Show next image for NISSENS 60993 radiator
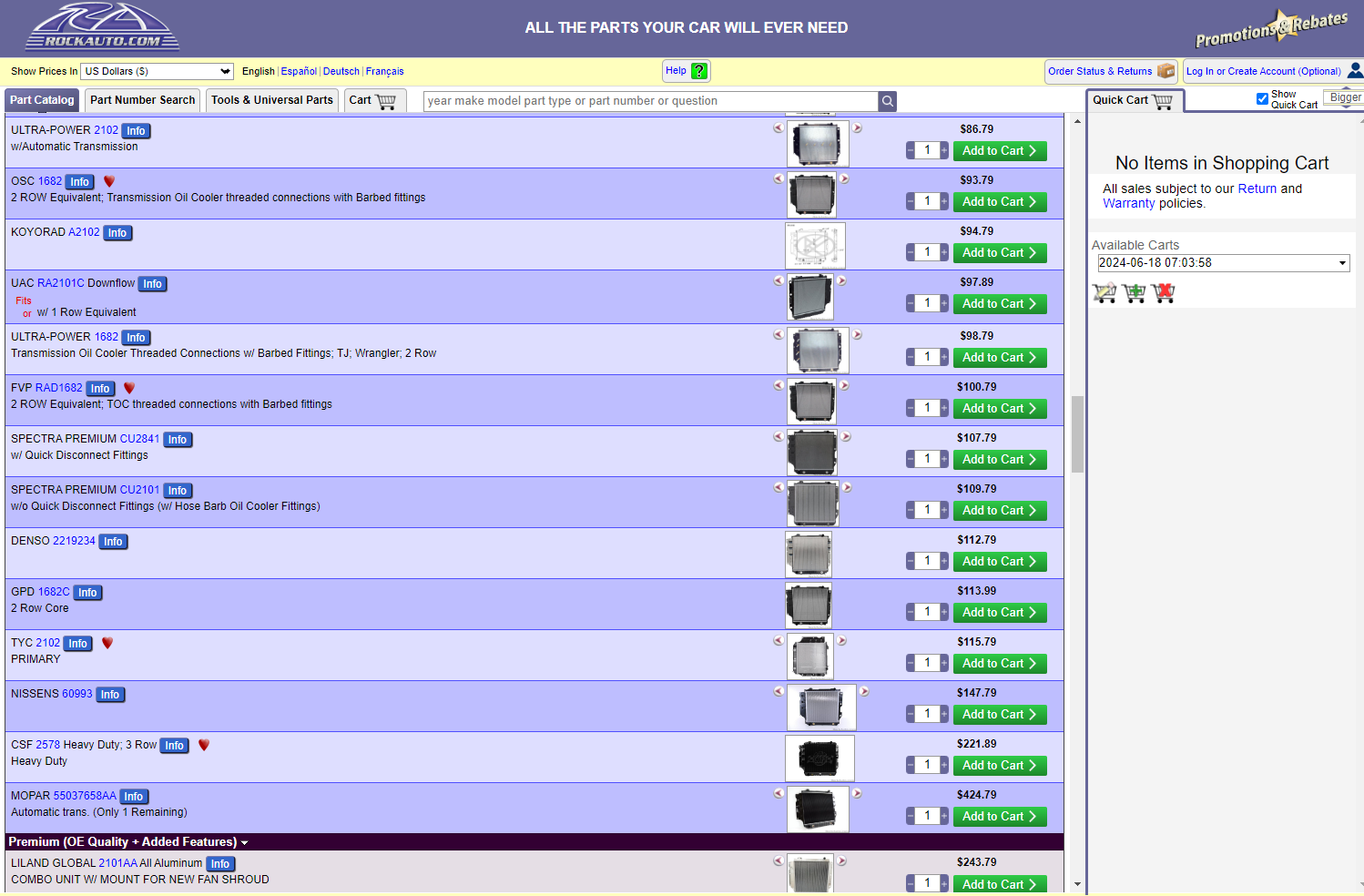Screen dimensions: 1364x896 (x=864, y=691)
